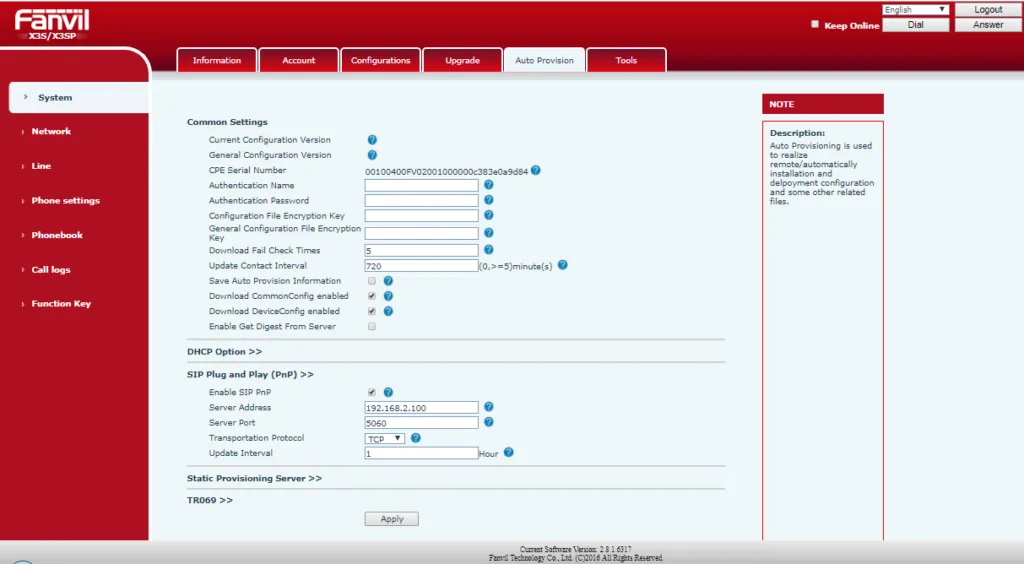Check the Keep Online checkbox
Image resolution: width=1024 pixels, height=564 pixels.
815,24
